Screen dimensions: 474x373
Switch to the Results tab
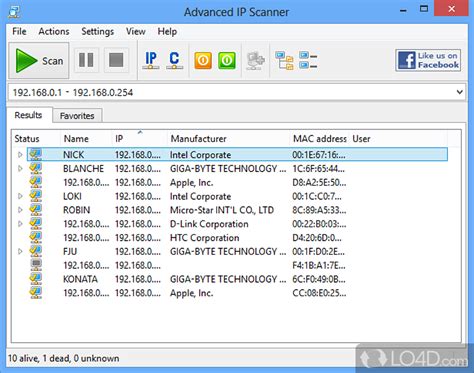pos(29,115)
